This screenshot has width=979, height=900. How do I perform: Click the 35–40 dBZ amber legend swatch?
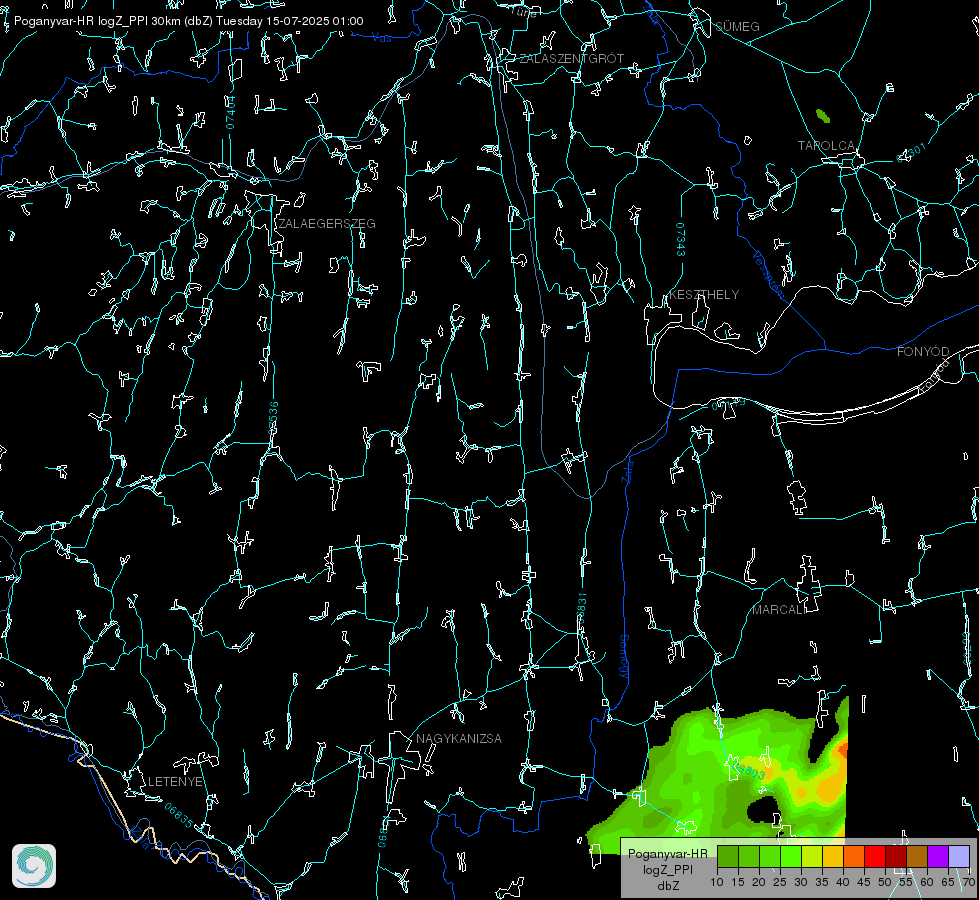[x=833, y=856]
